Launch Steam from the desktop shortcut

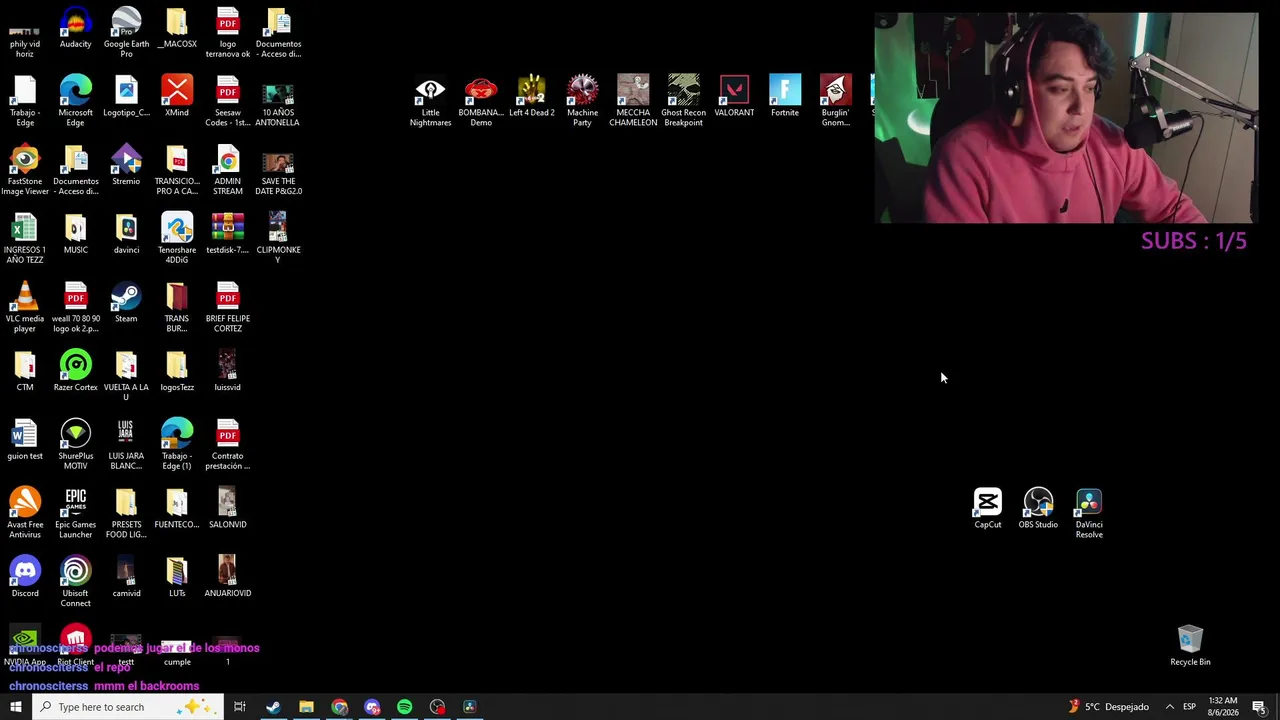coord(126,304)
